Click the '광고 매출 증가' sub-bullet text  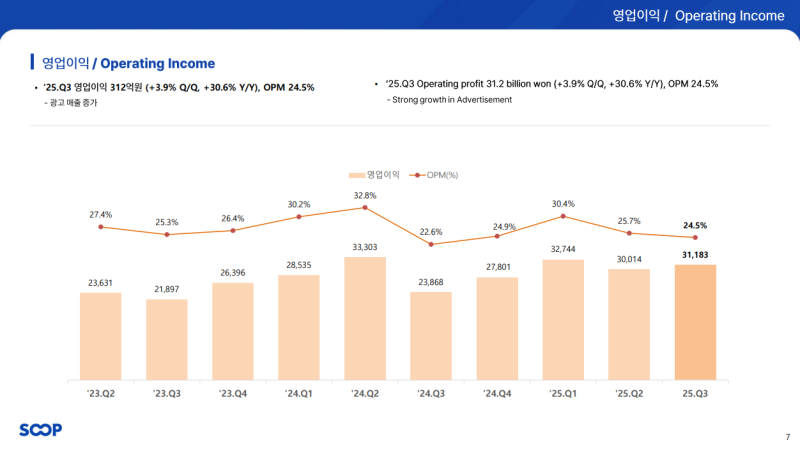(x=78, y=104)
